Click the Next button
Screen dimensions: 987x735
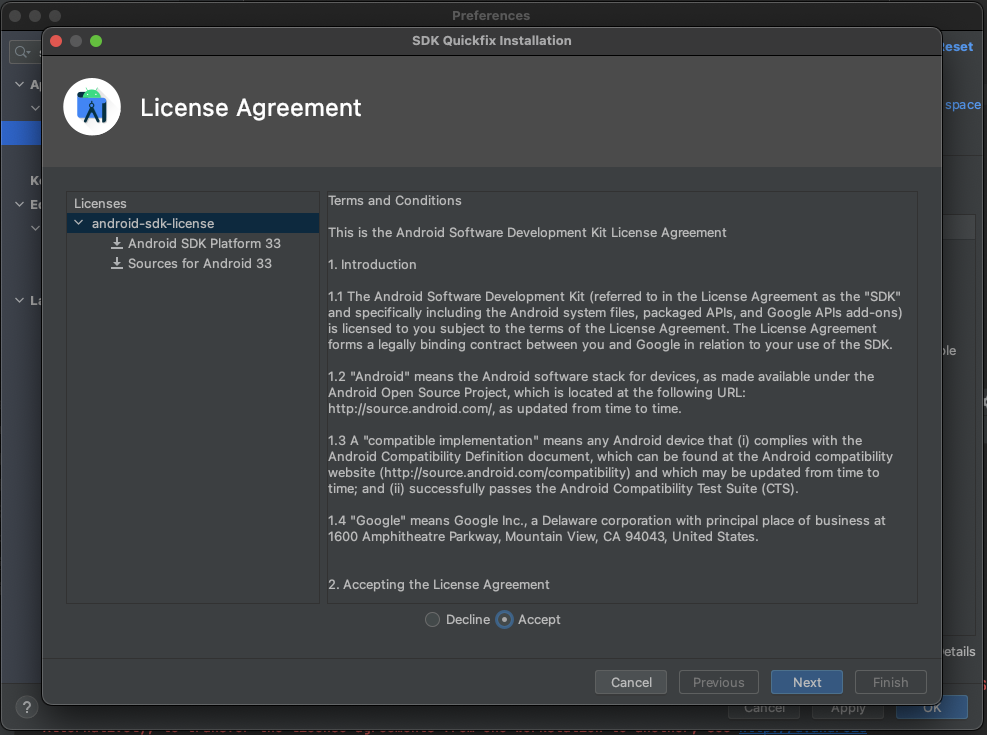807,682
